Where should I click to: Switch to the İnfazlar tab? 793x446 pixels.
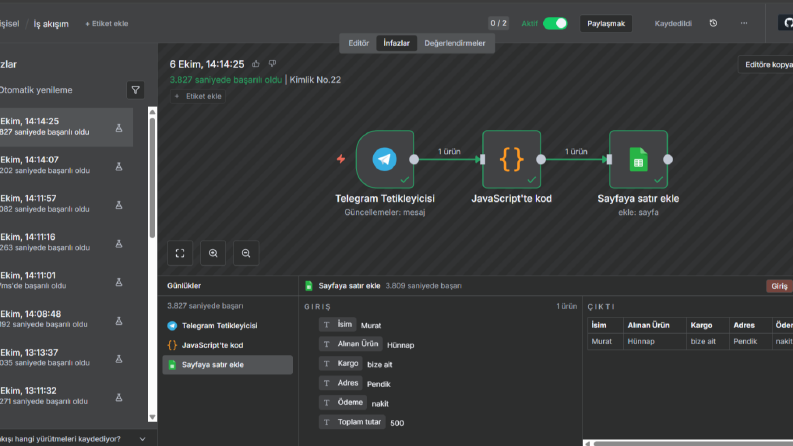396,43
